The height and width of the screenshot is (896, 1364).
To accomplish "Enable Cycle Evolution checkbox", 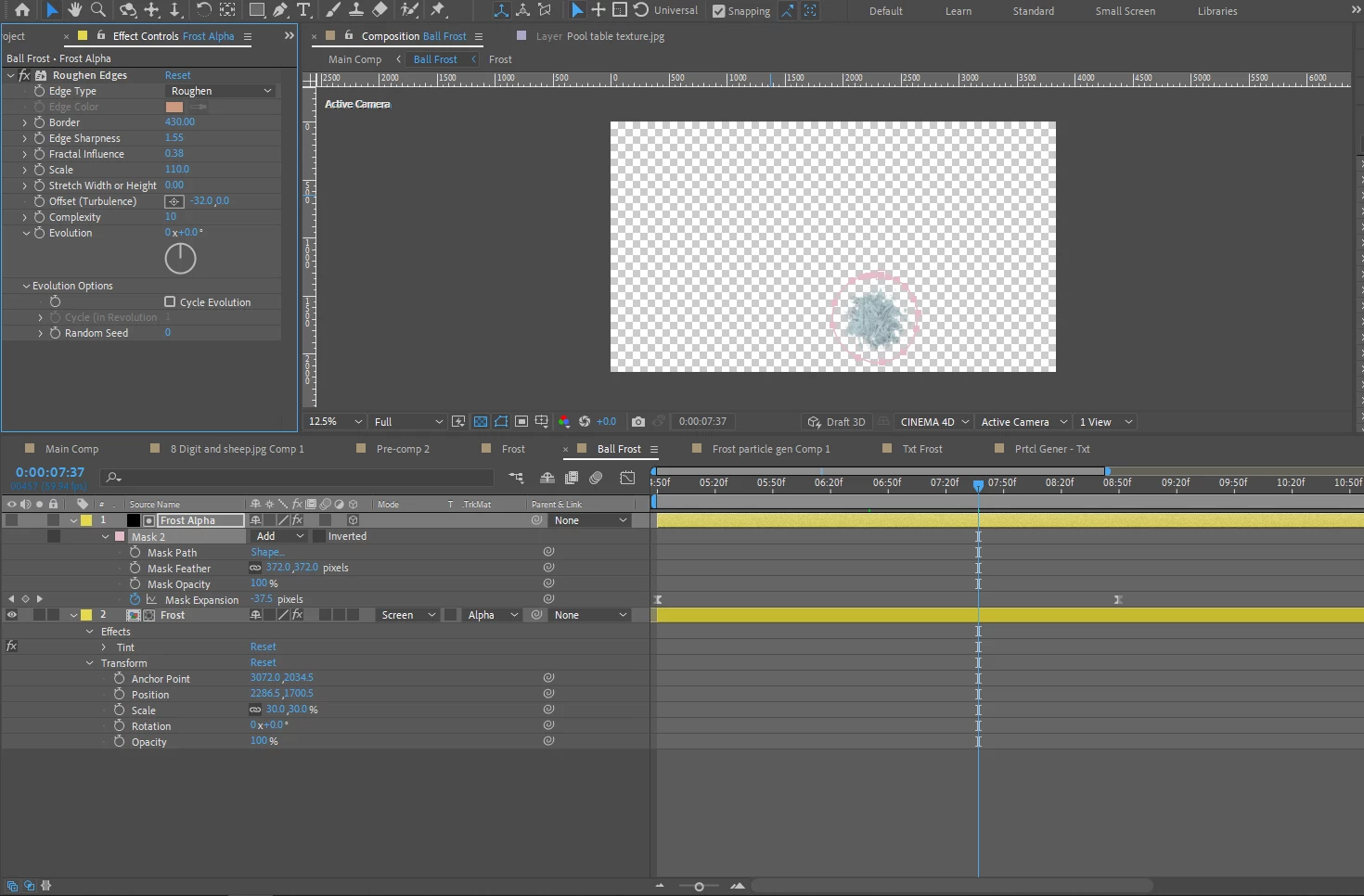I will [x=170, y=301].
